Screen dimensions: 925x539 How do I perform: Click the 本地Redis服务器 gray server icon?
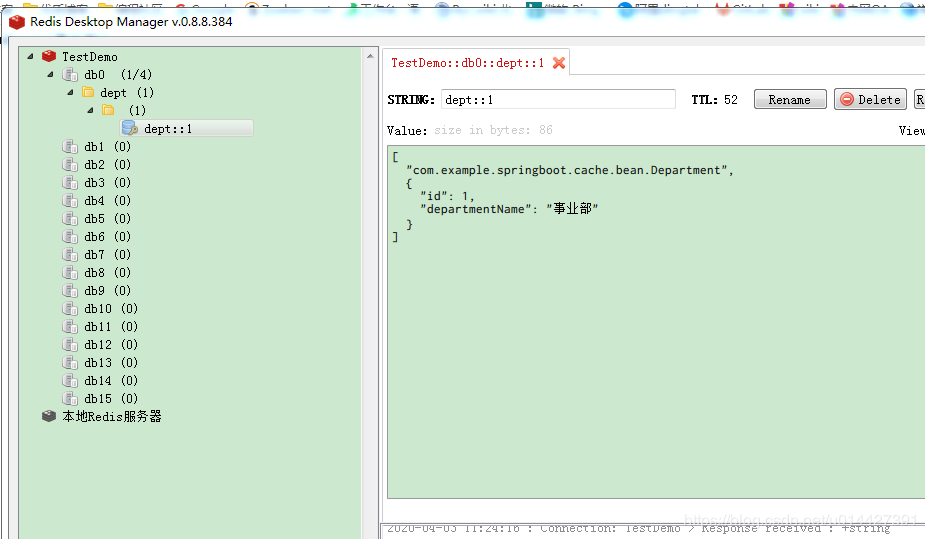coord(49,416)
